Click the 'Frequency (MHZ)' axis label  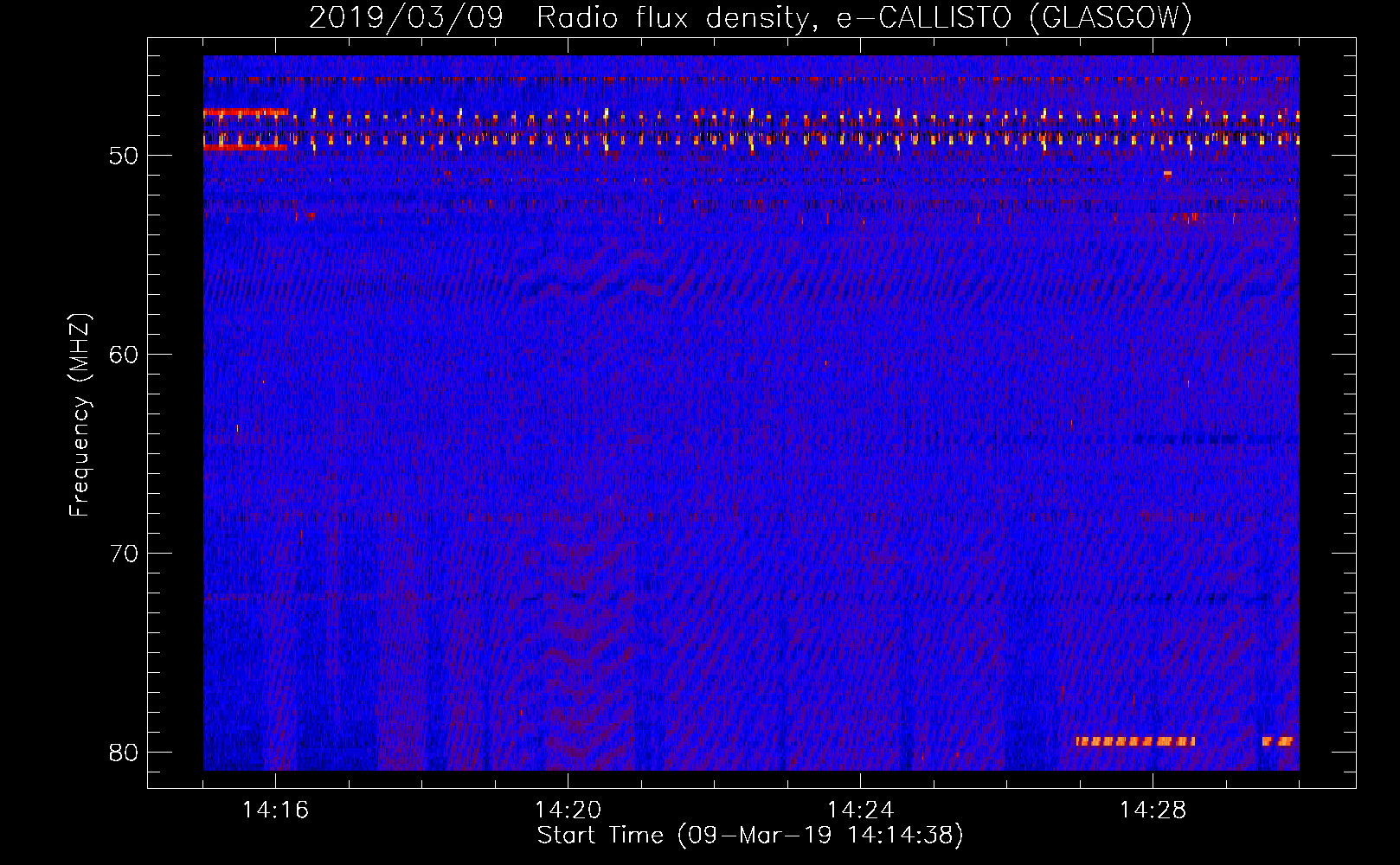[x=80, y=414]
